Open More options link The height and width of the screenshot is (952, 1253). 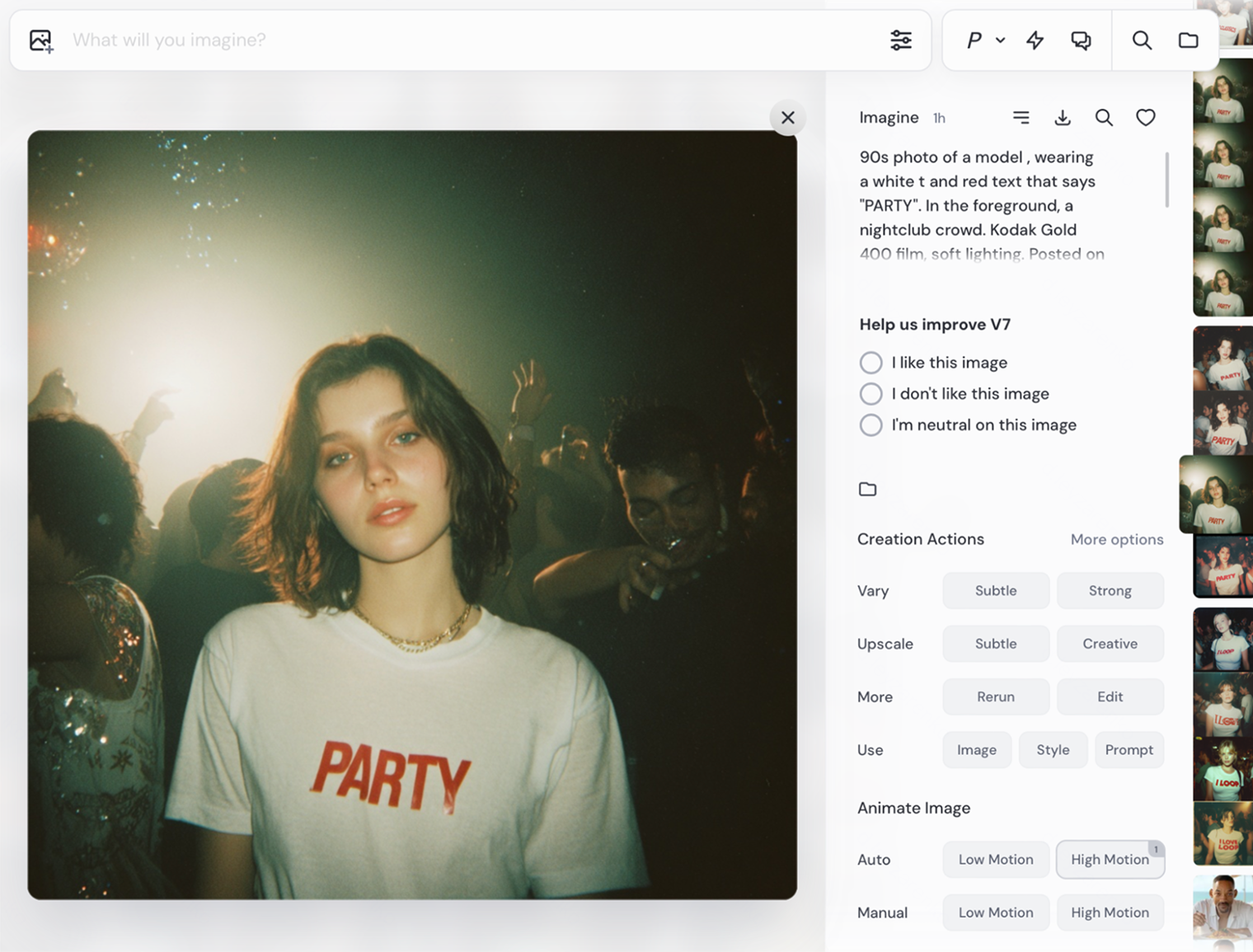tap(1117, 539)
